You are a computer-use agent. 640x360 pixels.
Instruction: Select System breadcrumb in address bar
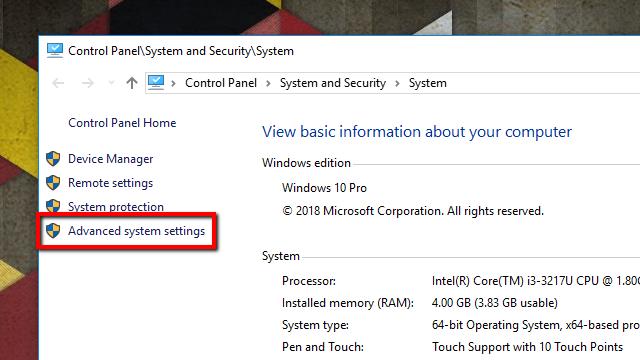click(428, 83)
